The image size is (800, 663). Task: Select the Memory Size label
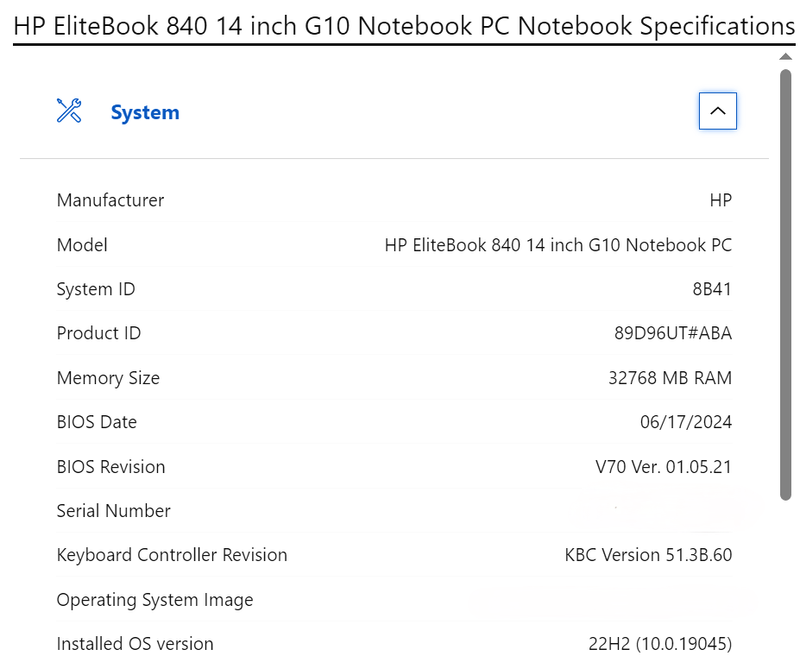(108, 378)
